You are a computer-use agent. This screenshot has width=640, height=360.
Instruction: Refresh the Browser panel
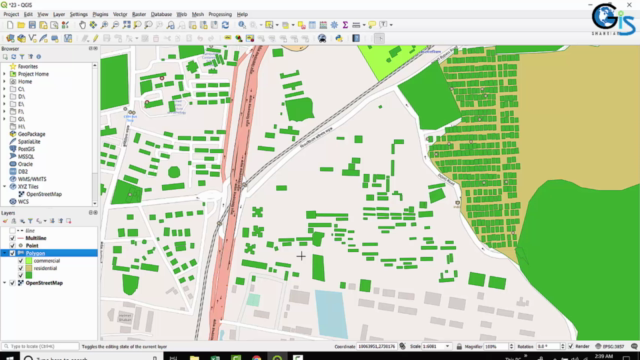point(13,57)
